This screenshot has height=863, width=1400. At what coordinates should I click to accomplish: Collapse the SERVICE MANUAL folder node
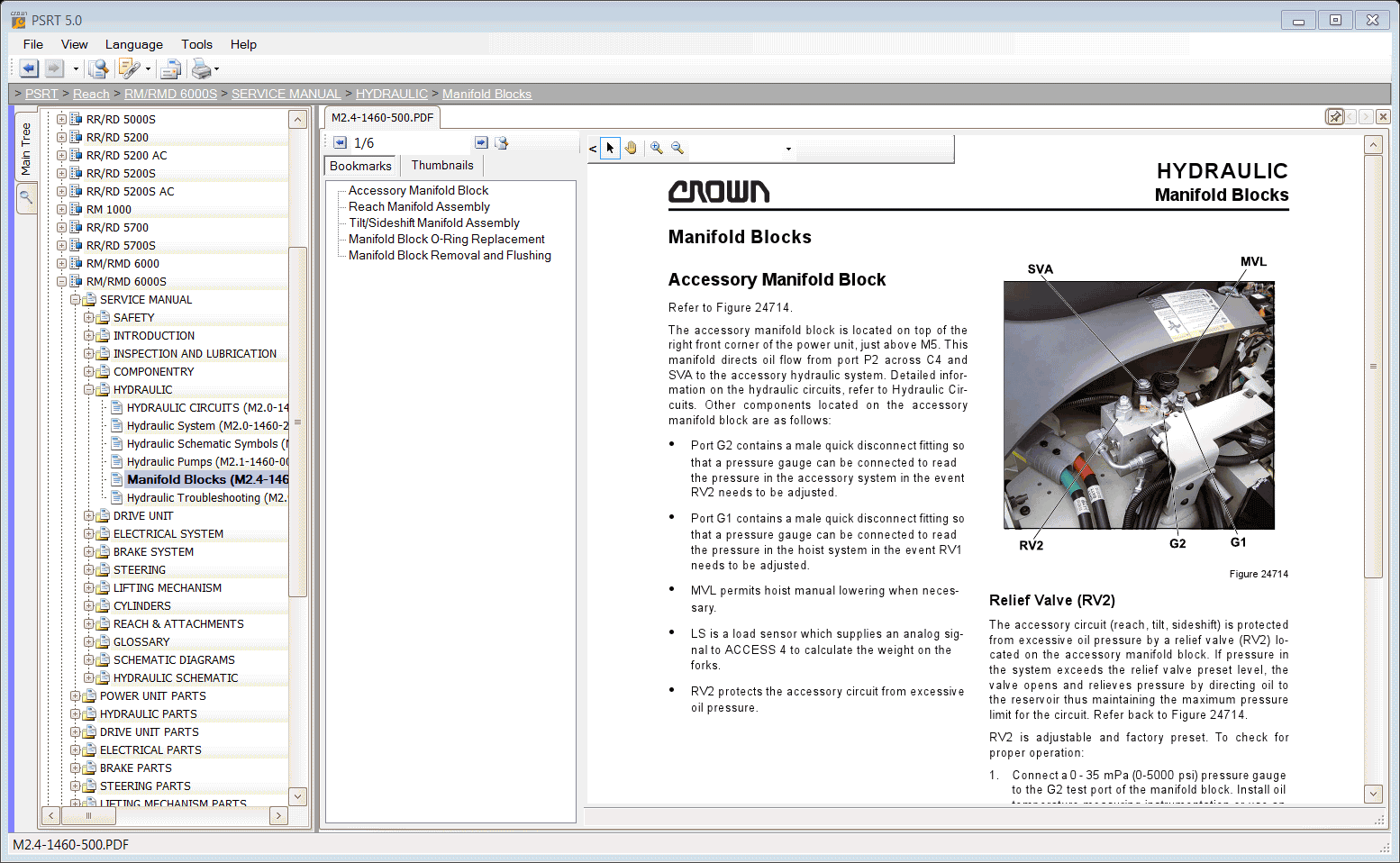click(x=75, y=299)
